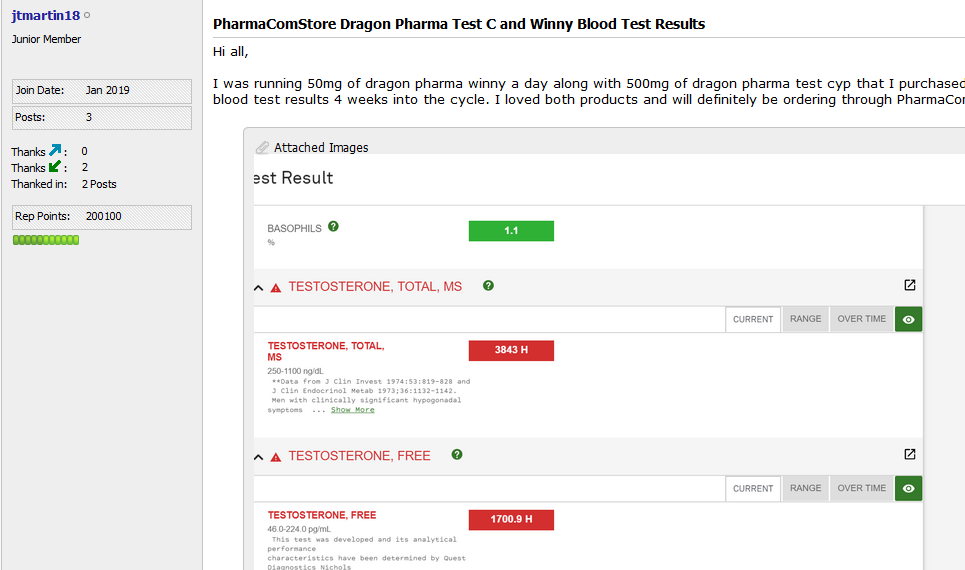
Task: Click the help icon next to BASOPHILS
Action: [333, 227]
